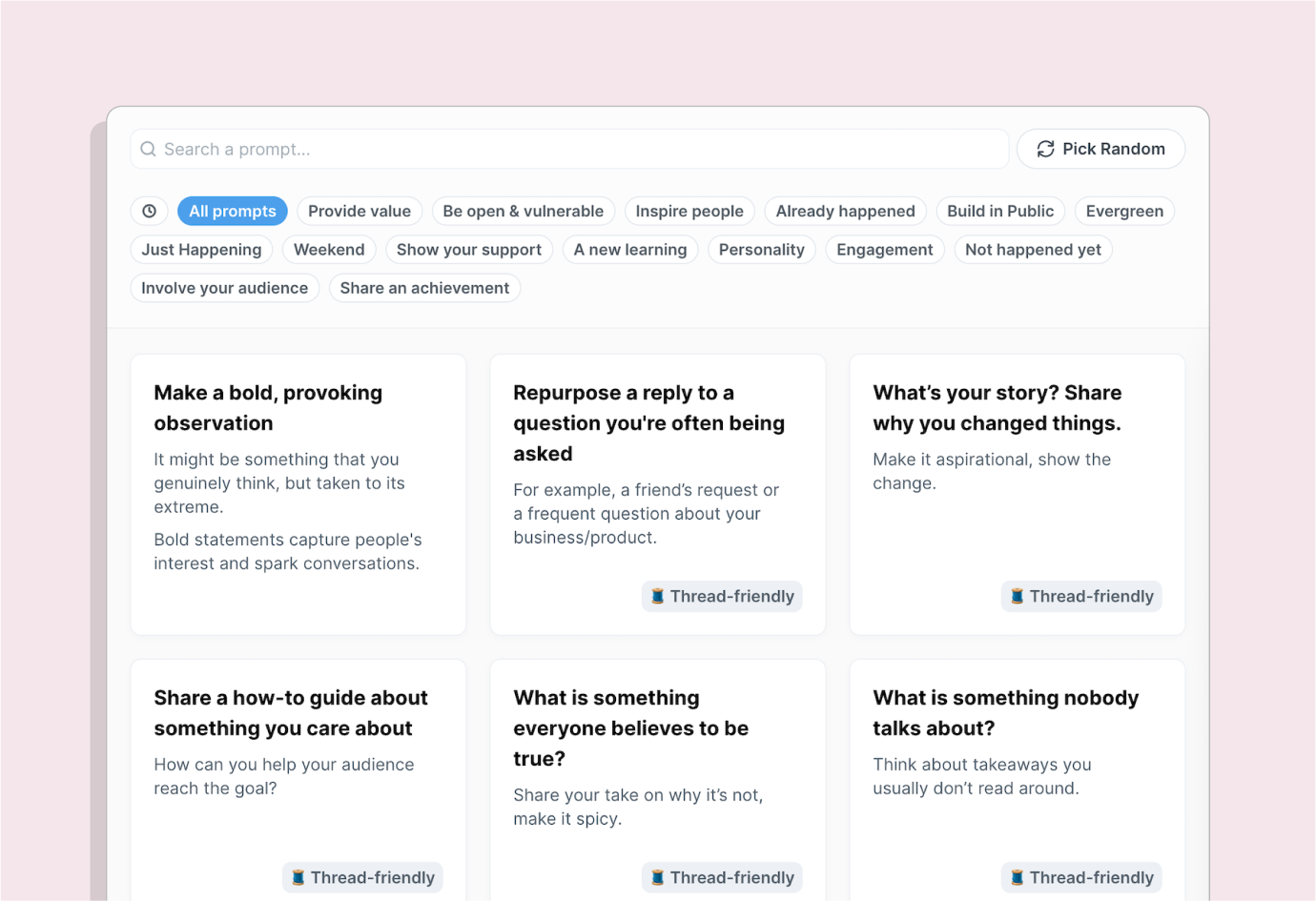Click the Engagement filter chip

pyautogui.click(x=884, y=249)
